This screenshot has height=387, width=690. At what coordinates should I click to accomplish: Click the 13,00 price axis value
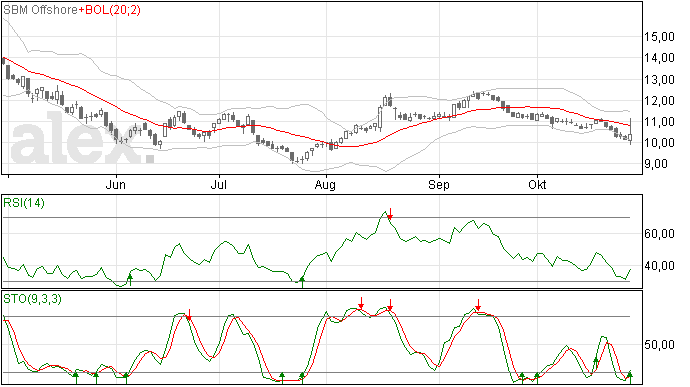coord(659,80)
